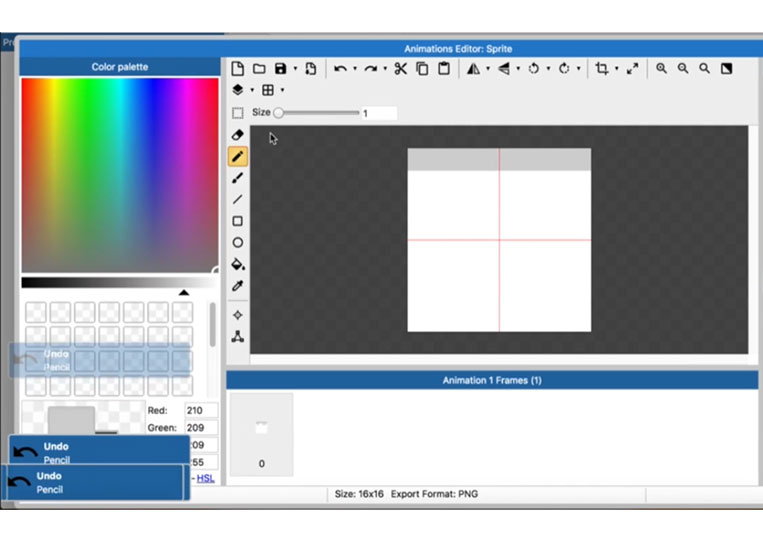Click the Green value field 209

(201, 428)
